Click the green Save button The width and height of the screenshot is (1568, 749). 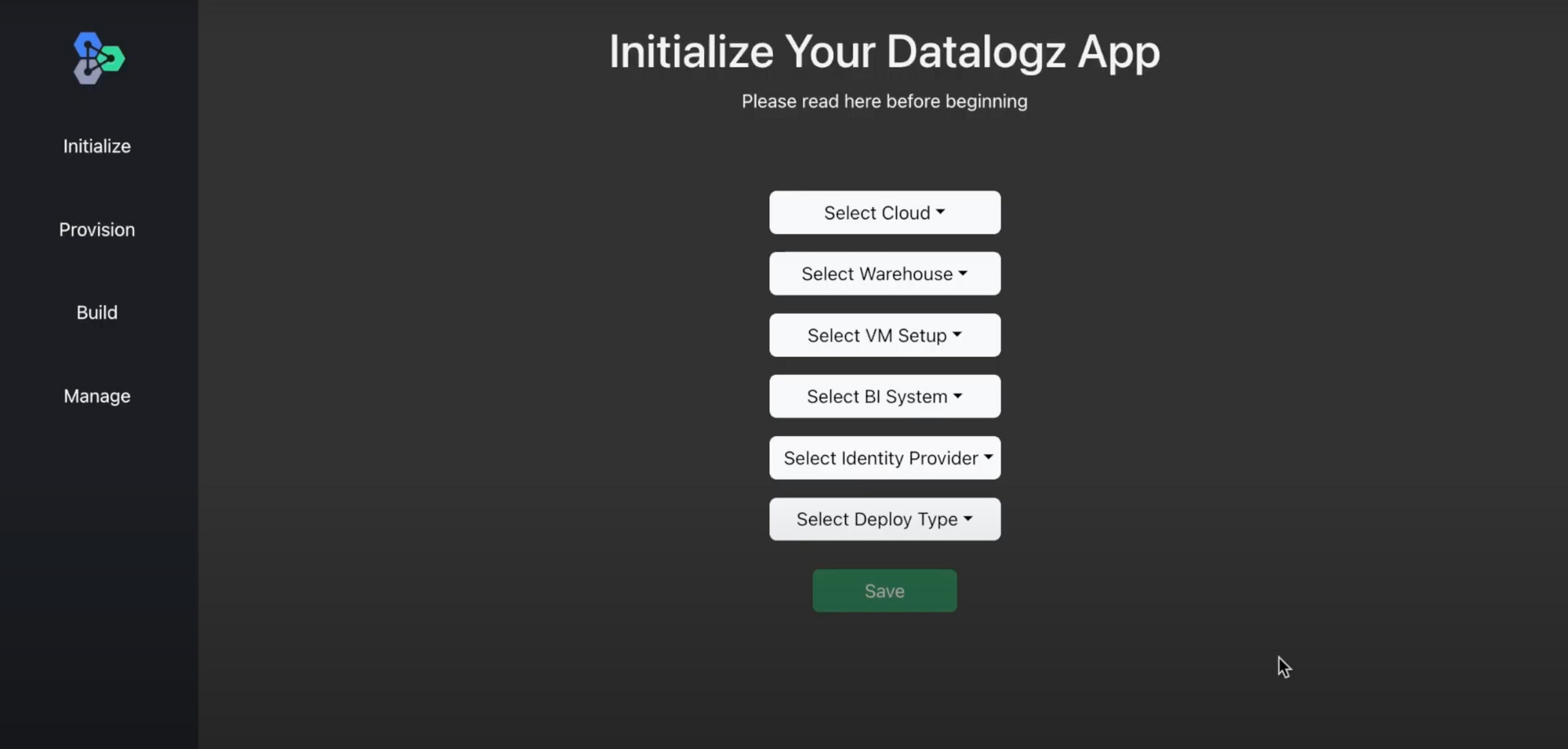click(884, 591)
